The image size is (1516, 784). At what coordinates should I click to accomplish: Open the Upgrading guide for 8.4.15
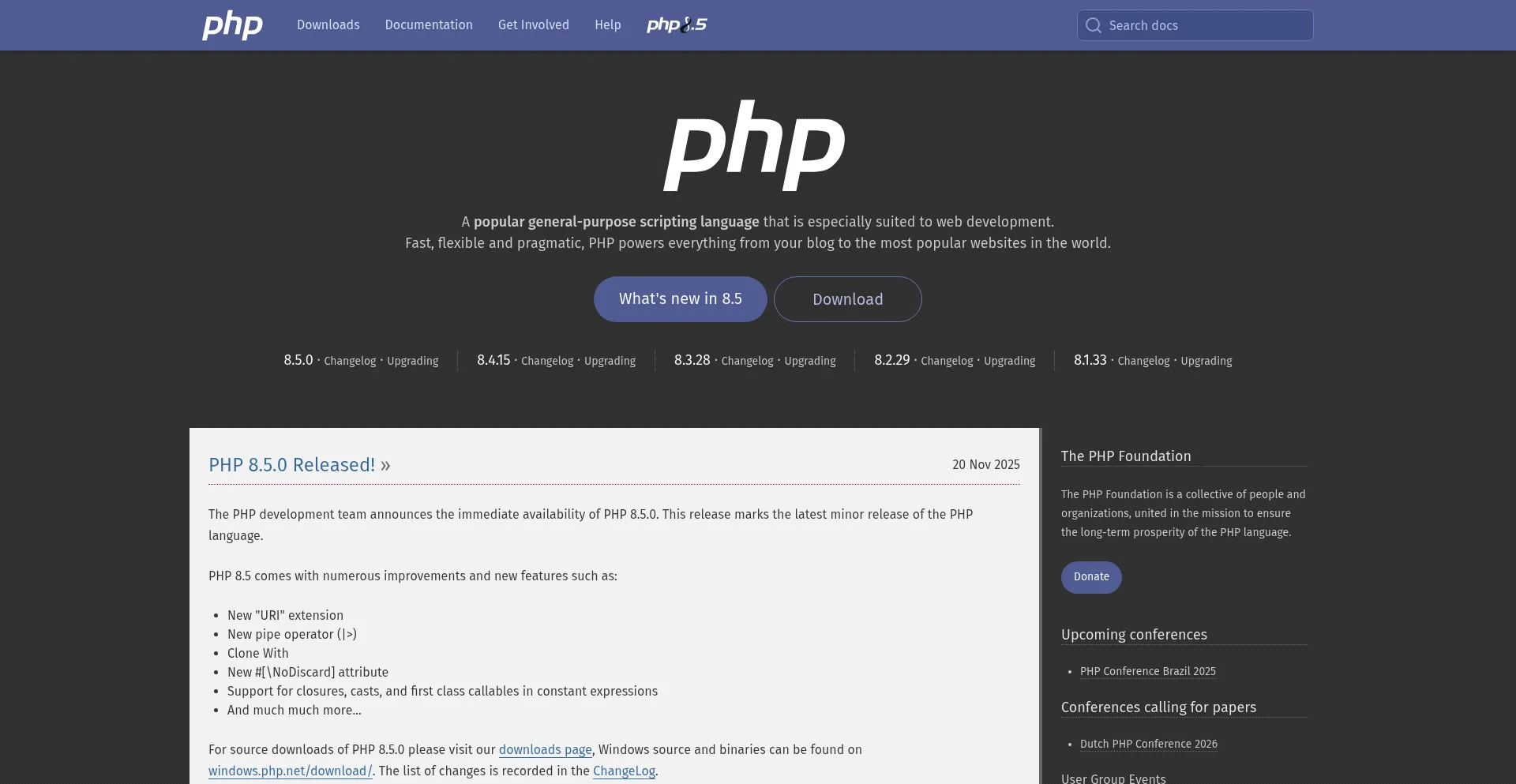(610, 361)
